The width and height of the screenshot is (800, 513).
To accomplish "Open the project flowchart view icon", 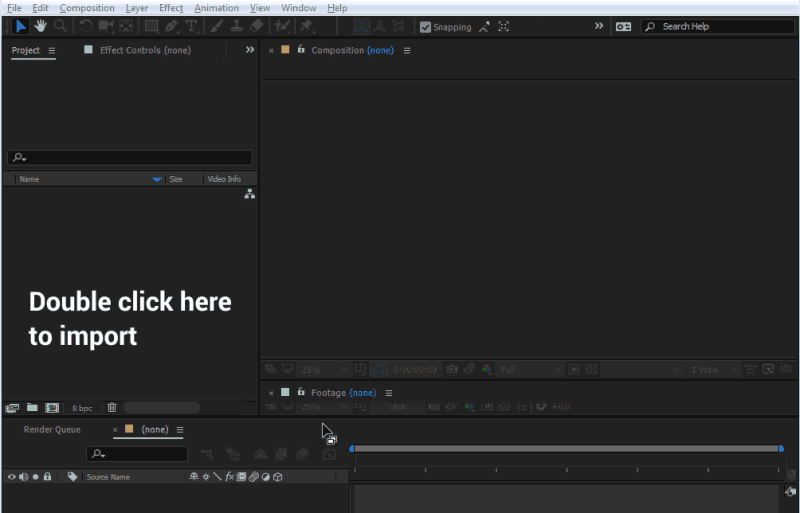I will (249, 194).
